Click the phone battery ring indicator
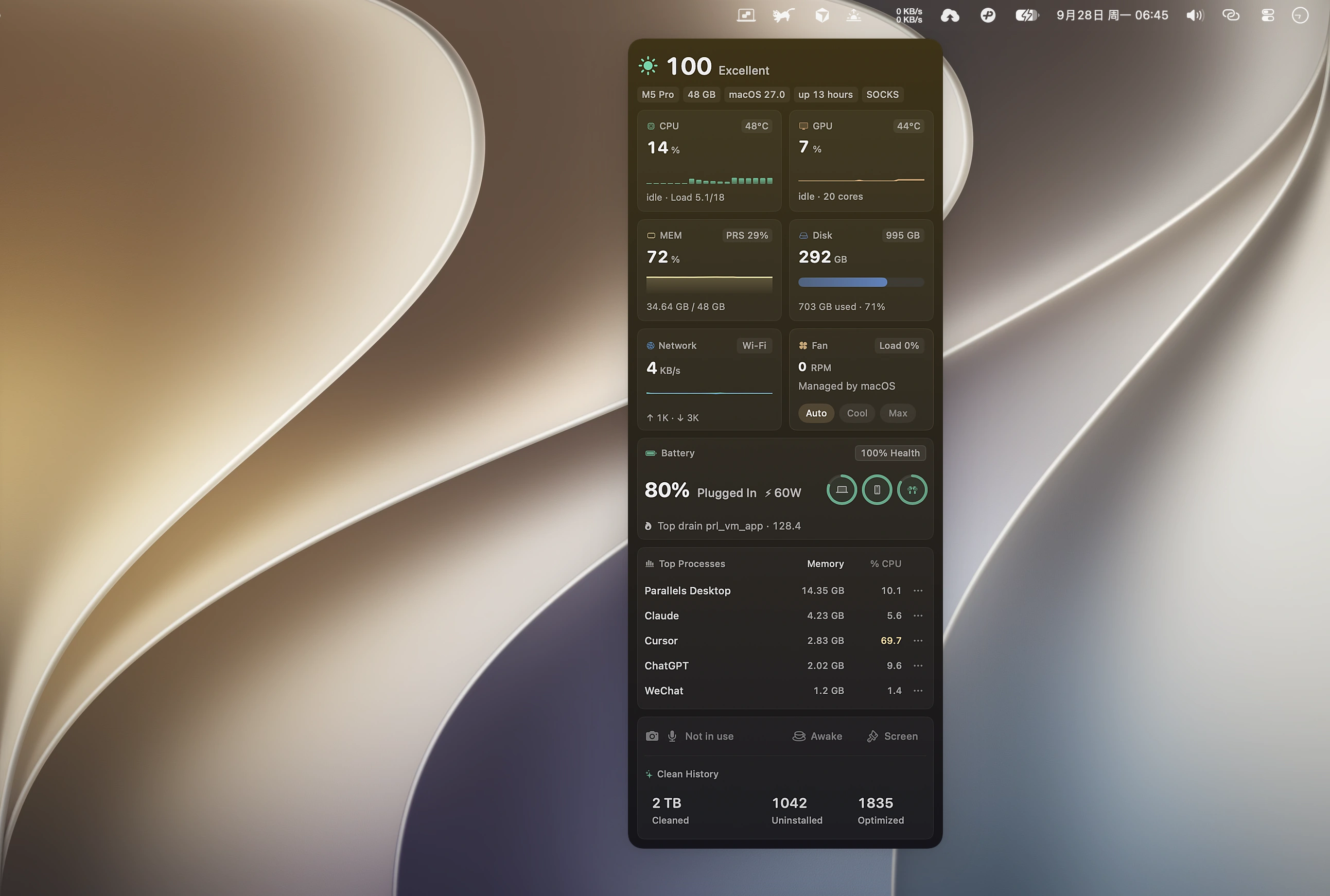This screenshot has width=1330, height=896. pos(877,490)
